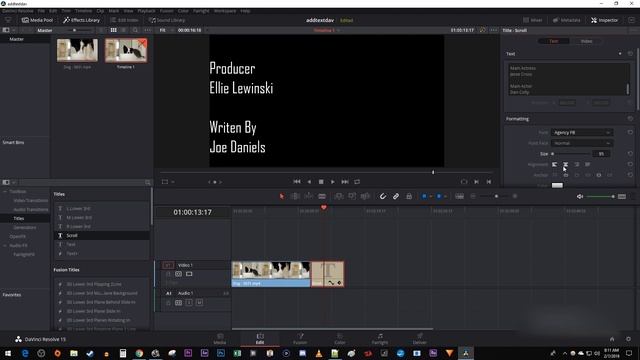This screenshot has height=360, width=640.
Task: Open the Metadata panel
Action: point(567,20)
